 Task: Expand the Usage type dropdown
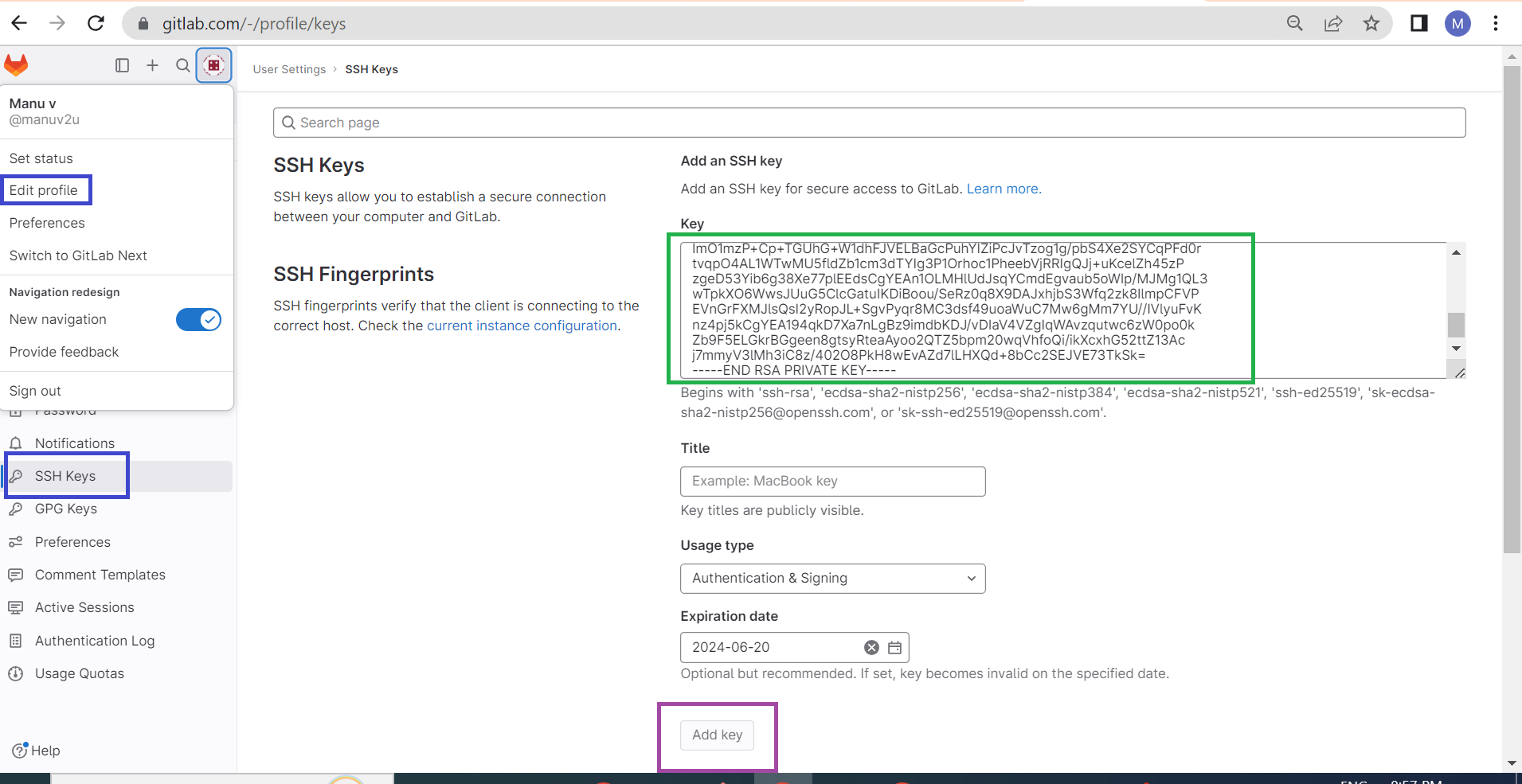pyautogui.click(x=833, y=579)
